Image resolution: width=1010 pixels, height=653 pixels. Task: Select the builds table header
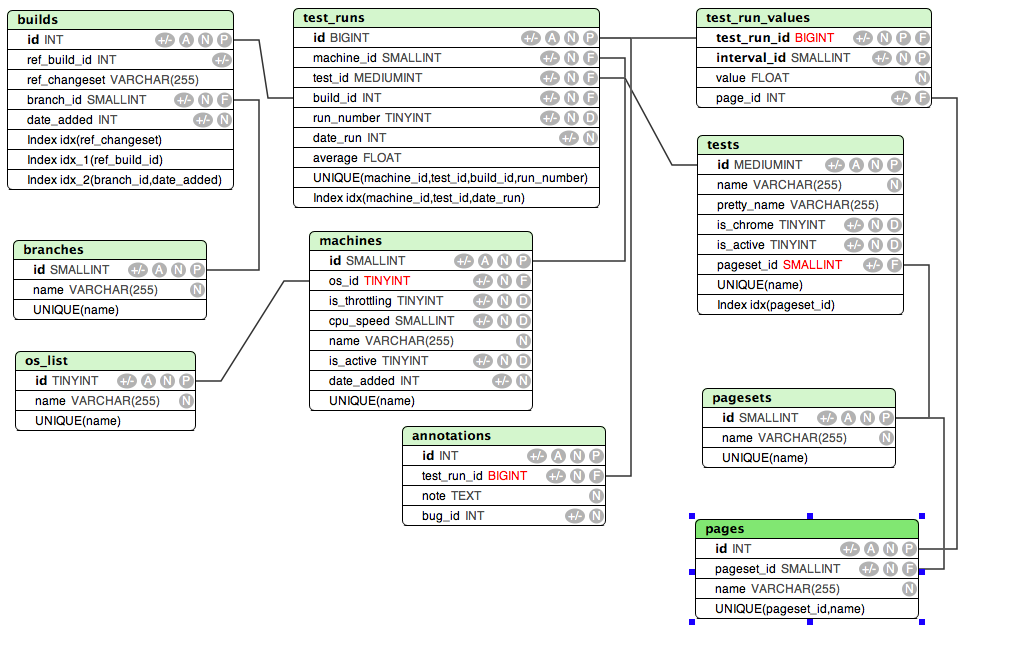[x=120, y=19]
